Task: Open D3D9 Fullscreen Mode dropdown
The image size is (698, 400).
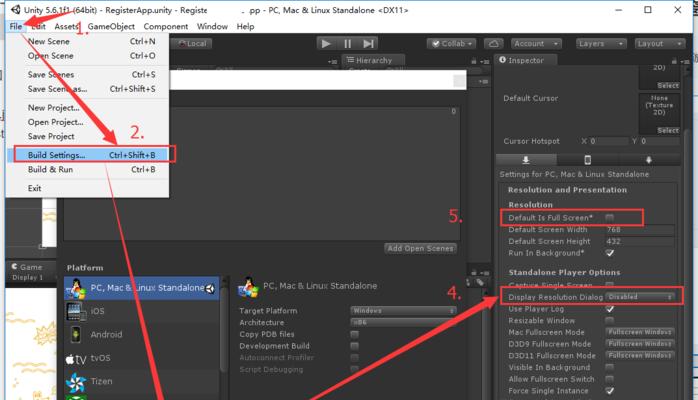Action: (x=640, y=343)
